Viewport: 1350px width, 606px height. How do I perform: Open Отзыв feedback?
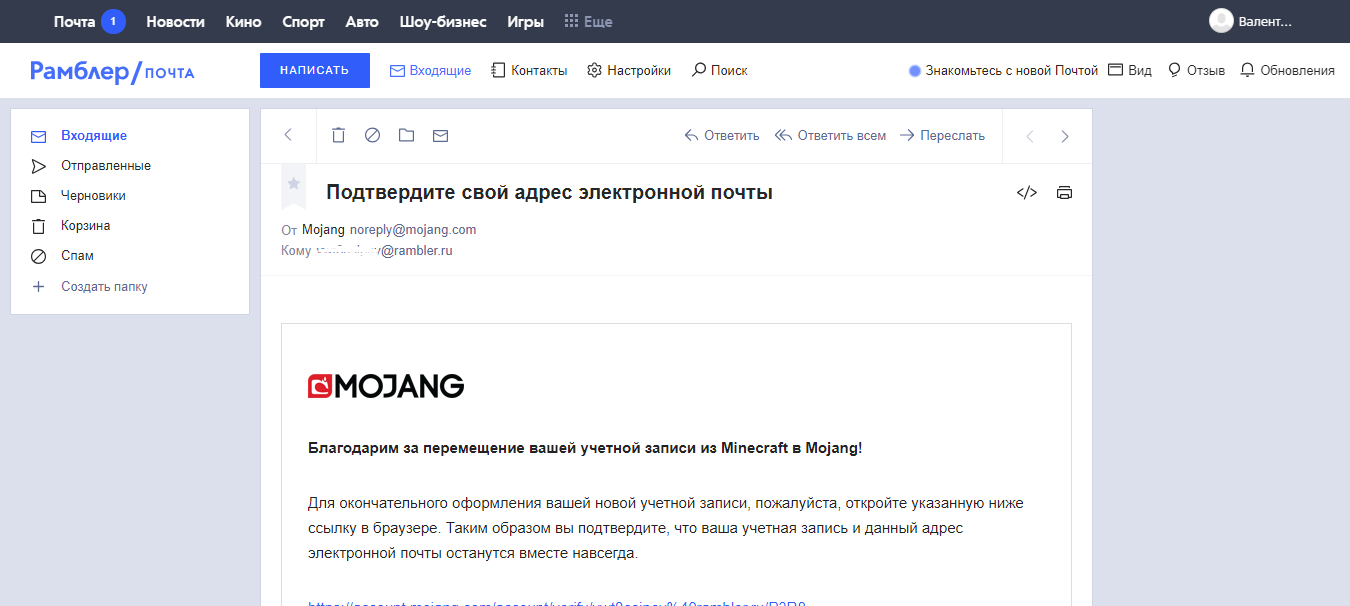1196,71
